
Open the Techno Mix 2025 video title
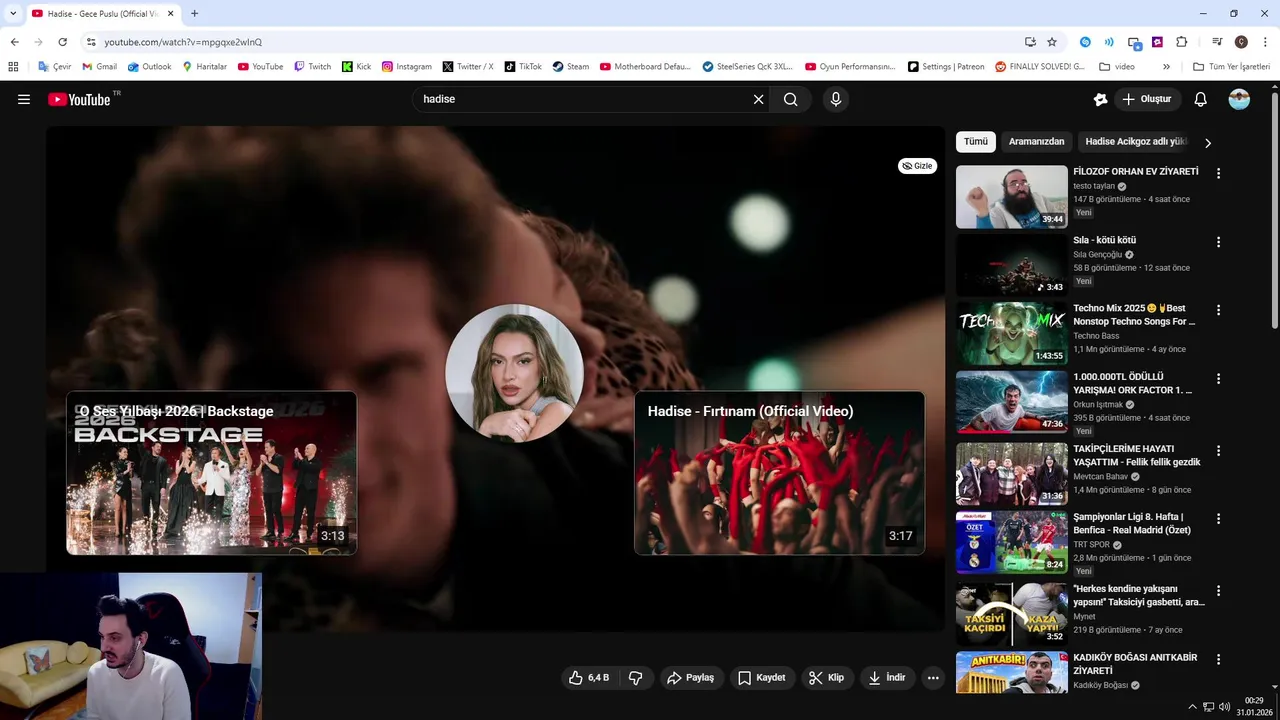[1134, 315]
